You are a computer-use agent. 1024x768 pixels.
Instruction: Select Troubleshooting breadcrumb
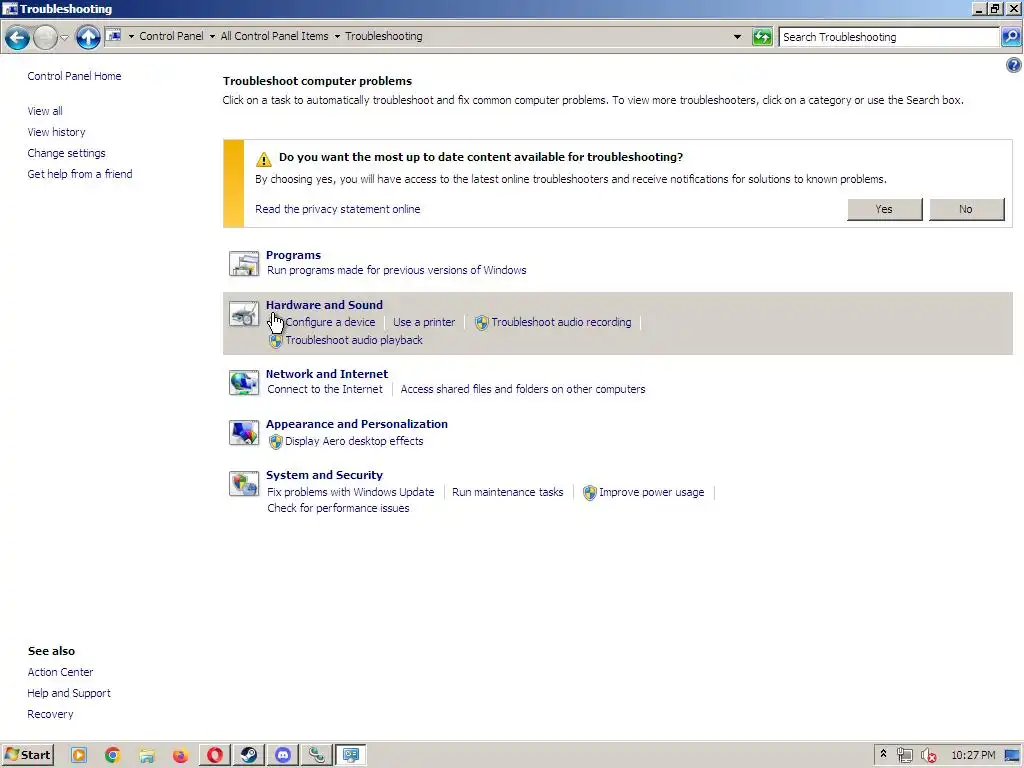(383, 37)
